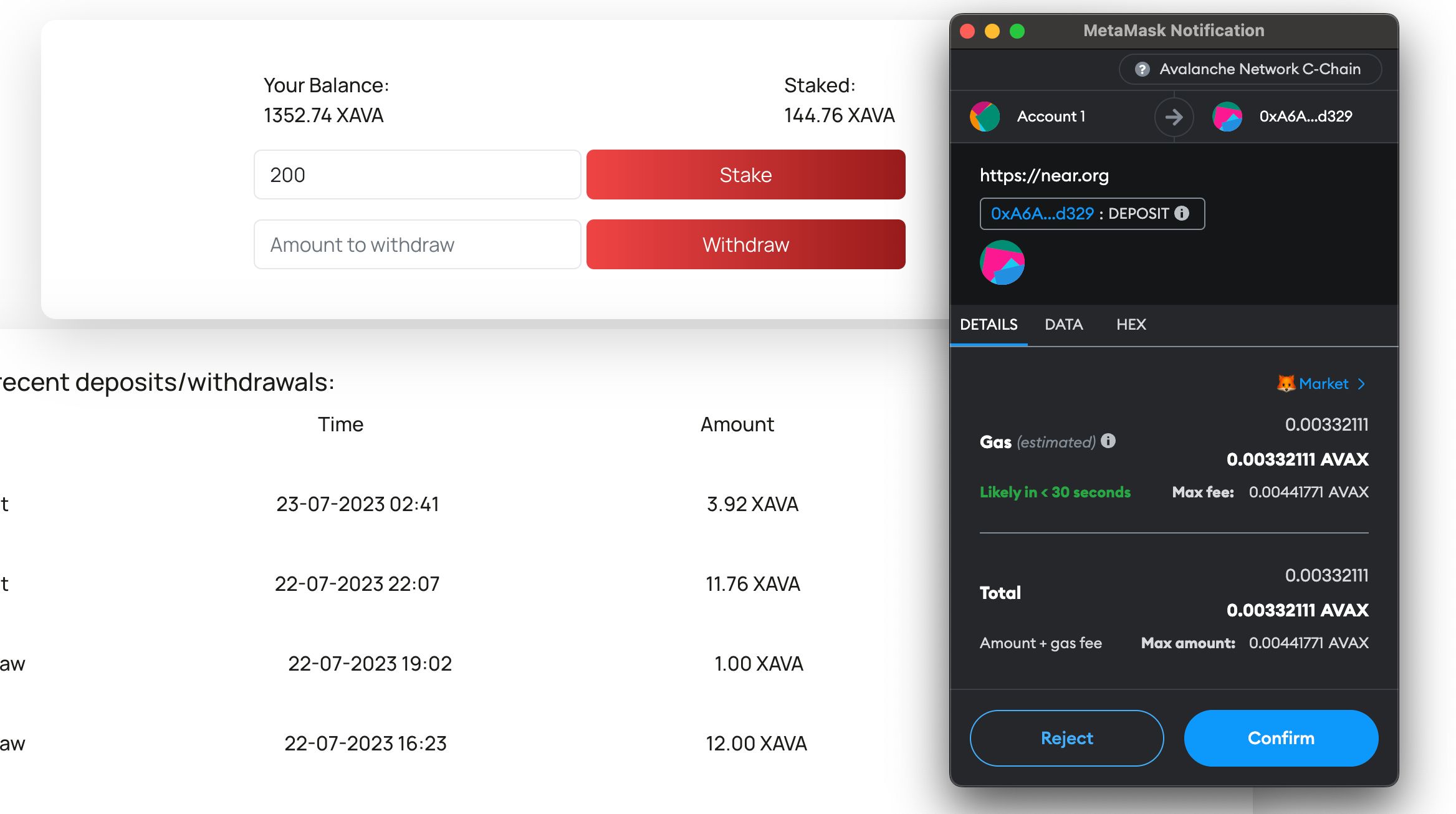Viewport: 1456px width, 814px height.
Task: Click the Max amount 0.00441771 AVAX value
Action: point(1309,643)
